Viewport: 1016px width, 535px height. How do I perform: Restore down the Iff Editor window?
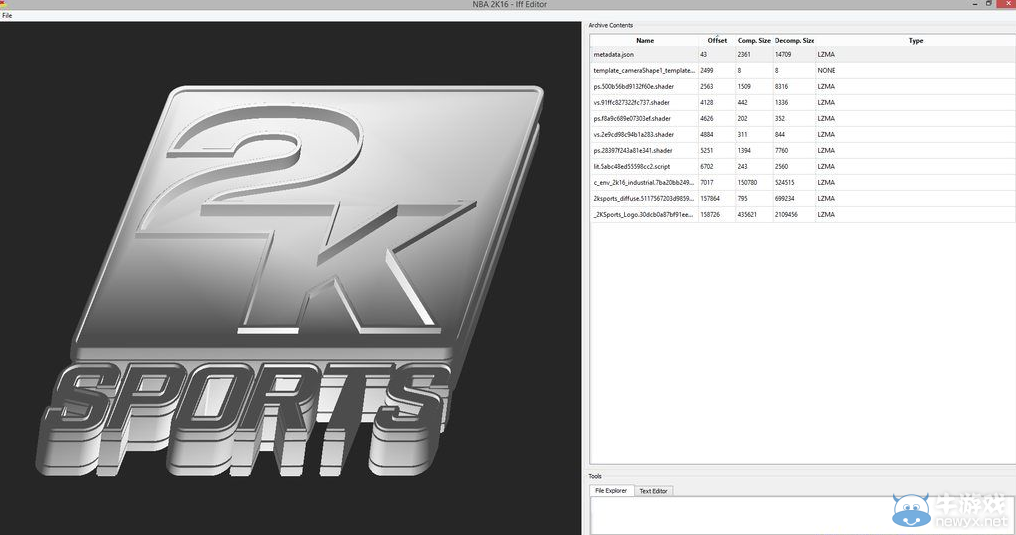(x=989, y=4)
